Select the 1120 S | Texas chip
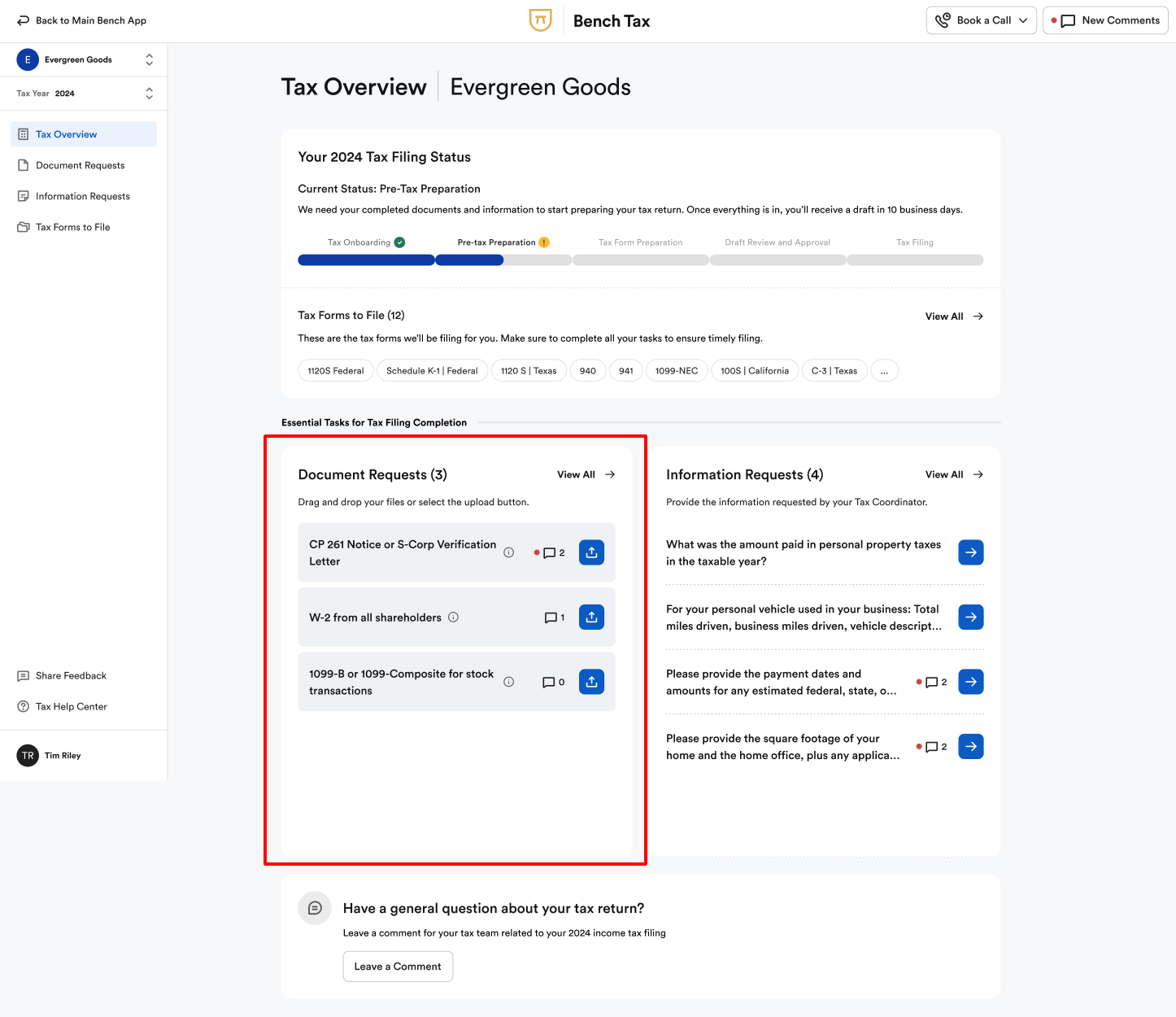The width and height of the screenshot is (1176, 1017). click(x=529, y=371)
